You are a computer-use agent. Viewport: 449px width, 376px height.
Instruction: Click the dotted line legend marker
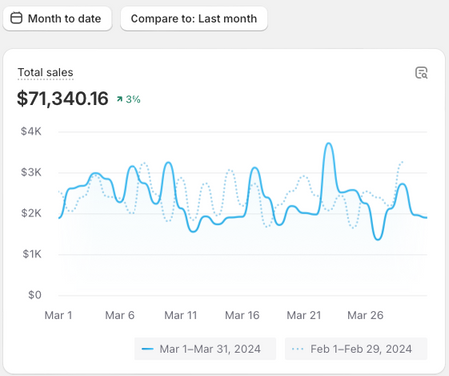point(298,349)
